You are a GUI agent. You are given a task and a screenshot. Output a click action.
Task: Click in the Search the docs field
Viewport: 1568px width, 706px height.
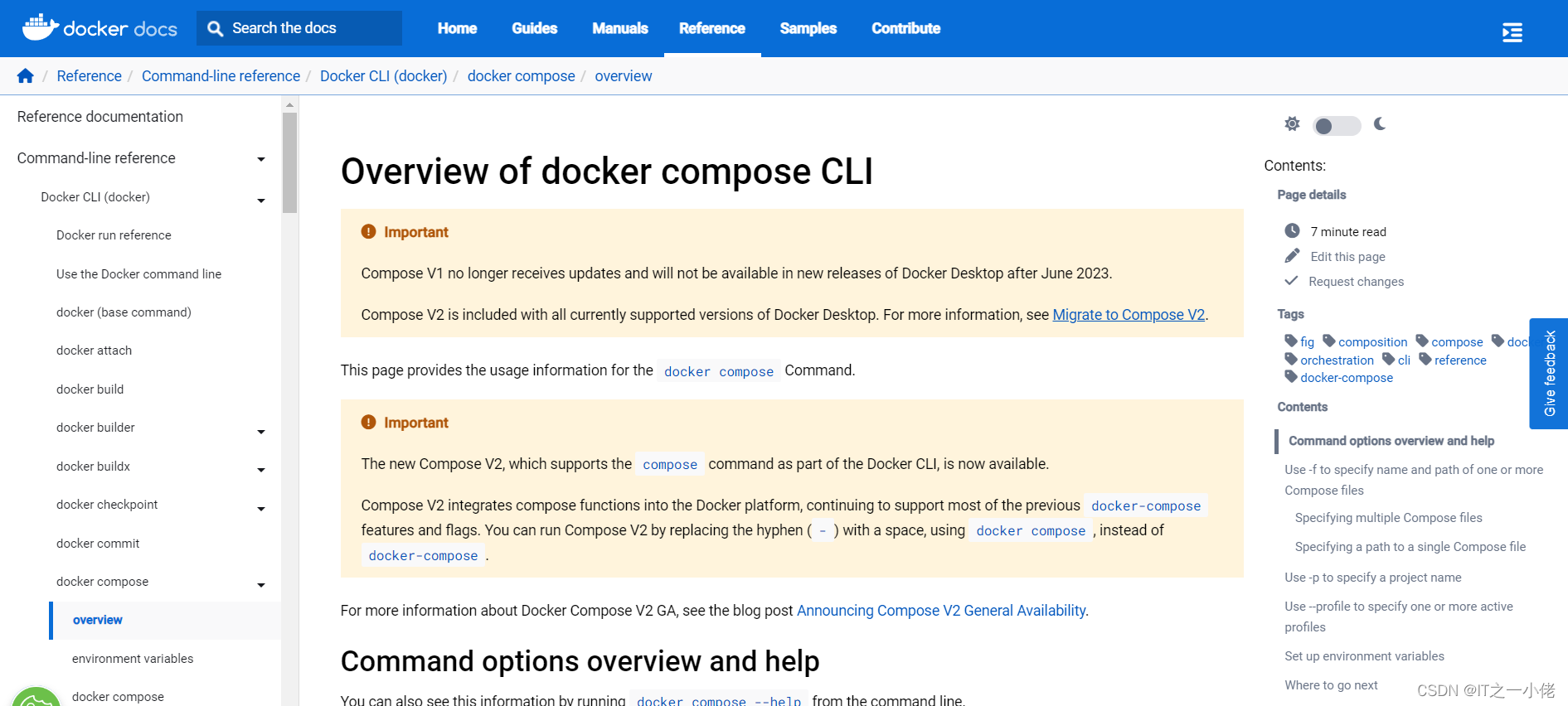coord(299,28)
